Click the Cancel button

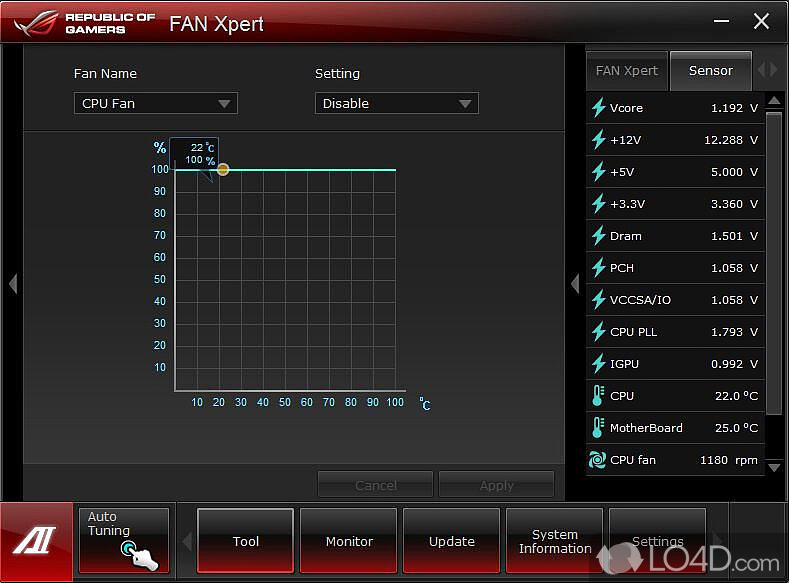coord(375,485)
